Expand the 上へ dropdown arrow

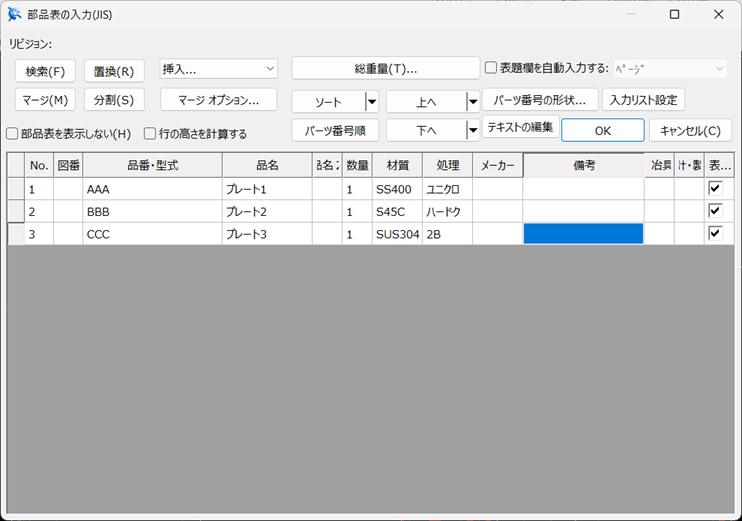coord(473,102)
